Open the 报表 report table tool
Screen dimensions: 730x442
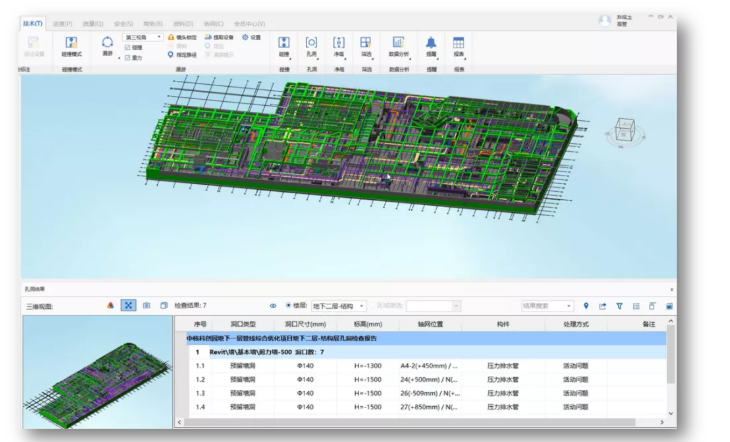459,46
